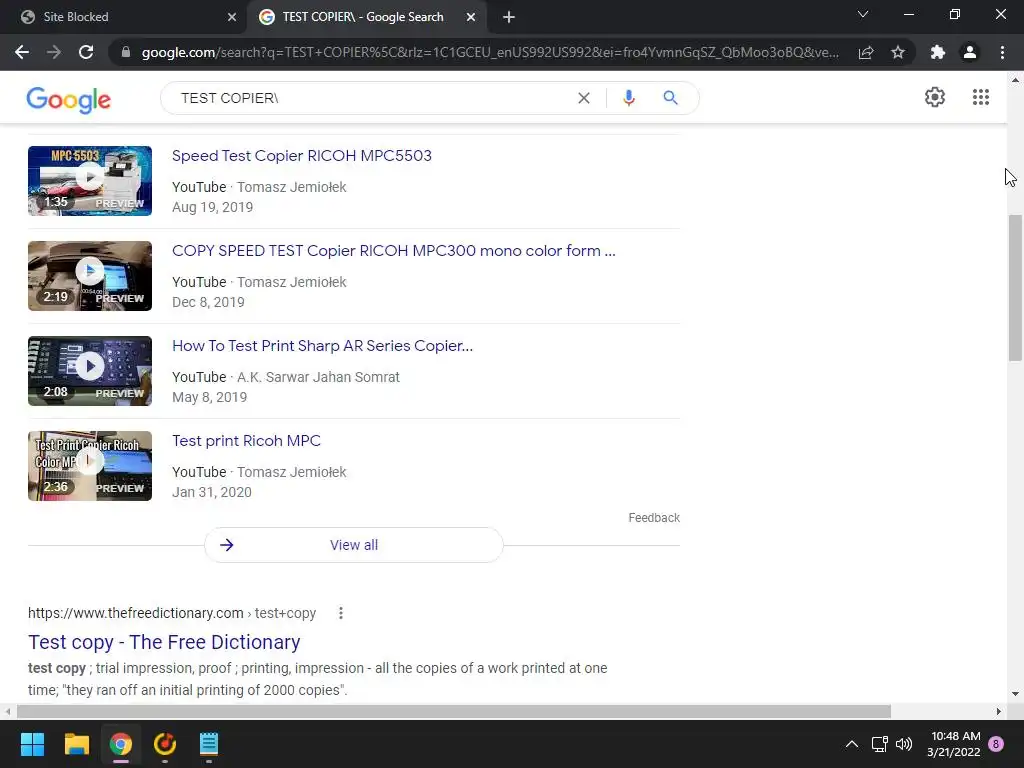Open Test print Ricoh MPC link
Screen dimensions: 1024x768
[x=246, y=441]
